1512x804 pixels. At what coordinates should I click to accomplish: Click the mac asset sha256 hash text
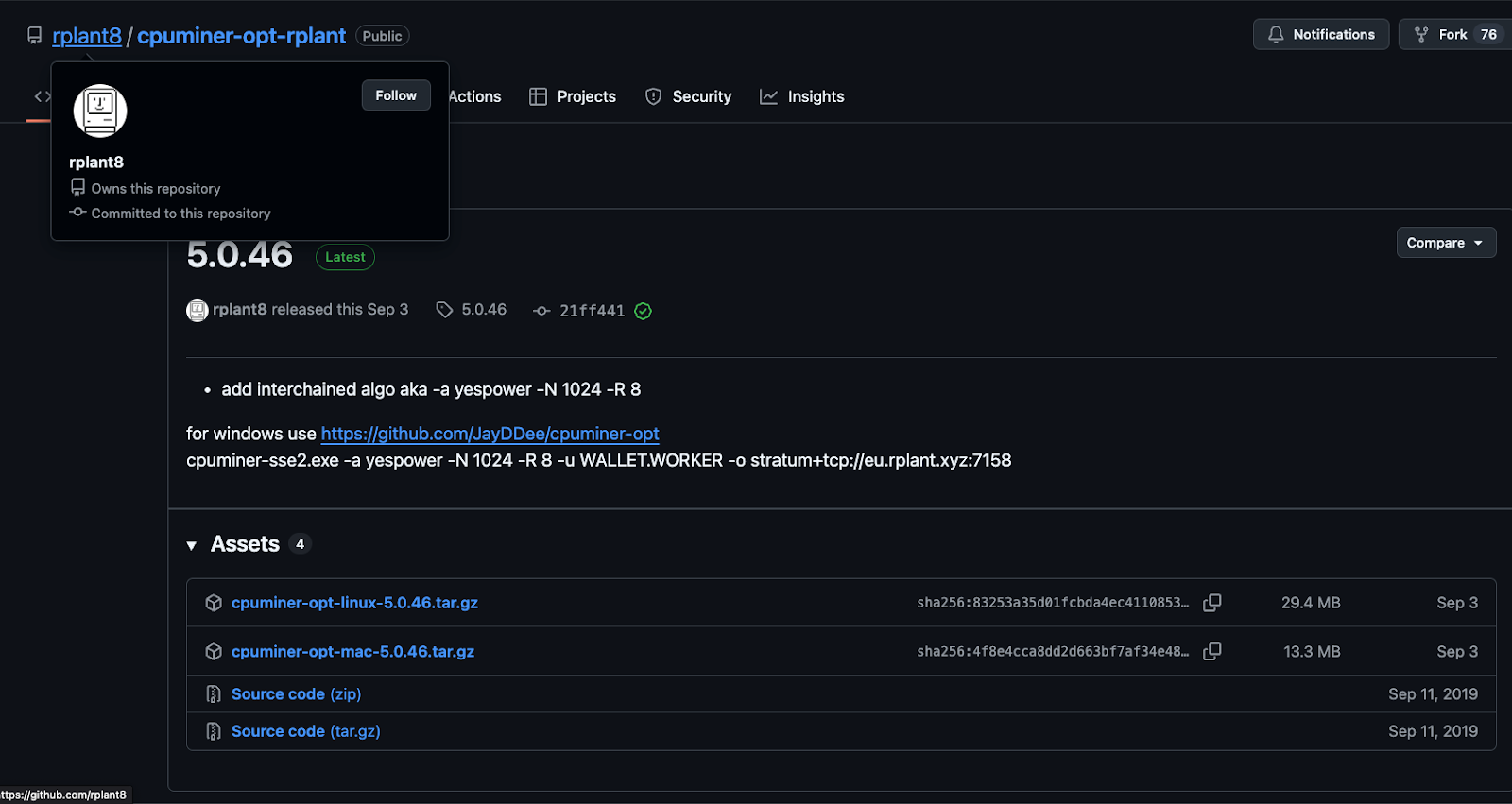tap(1053, 652)
